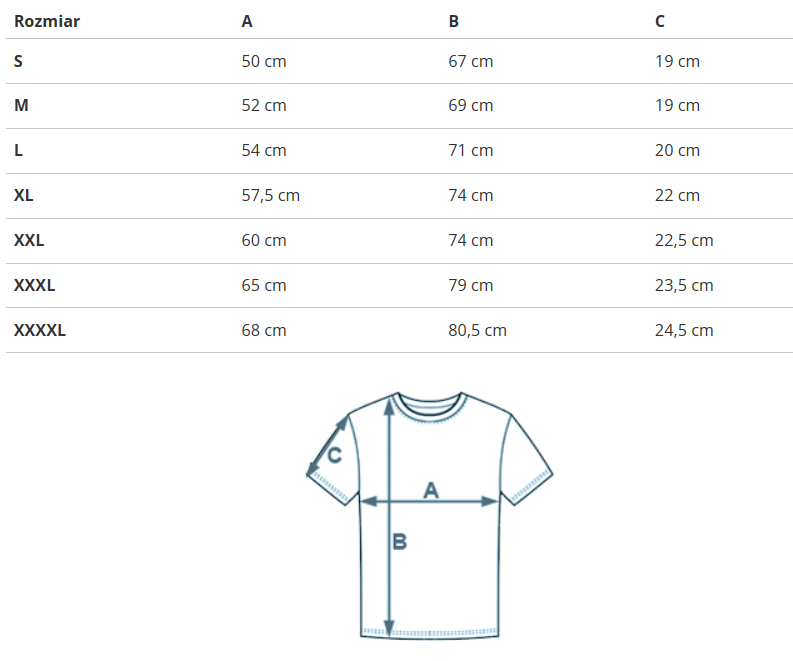The height and width of the screenshot is (661, 793).
Task: Click the "23,5 cm" cell
Action: (x=684, y=285)
